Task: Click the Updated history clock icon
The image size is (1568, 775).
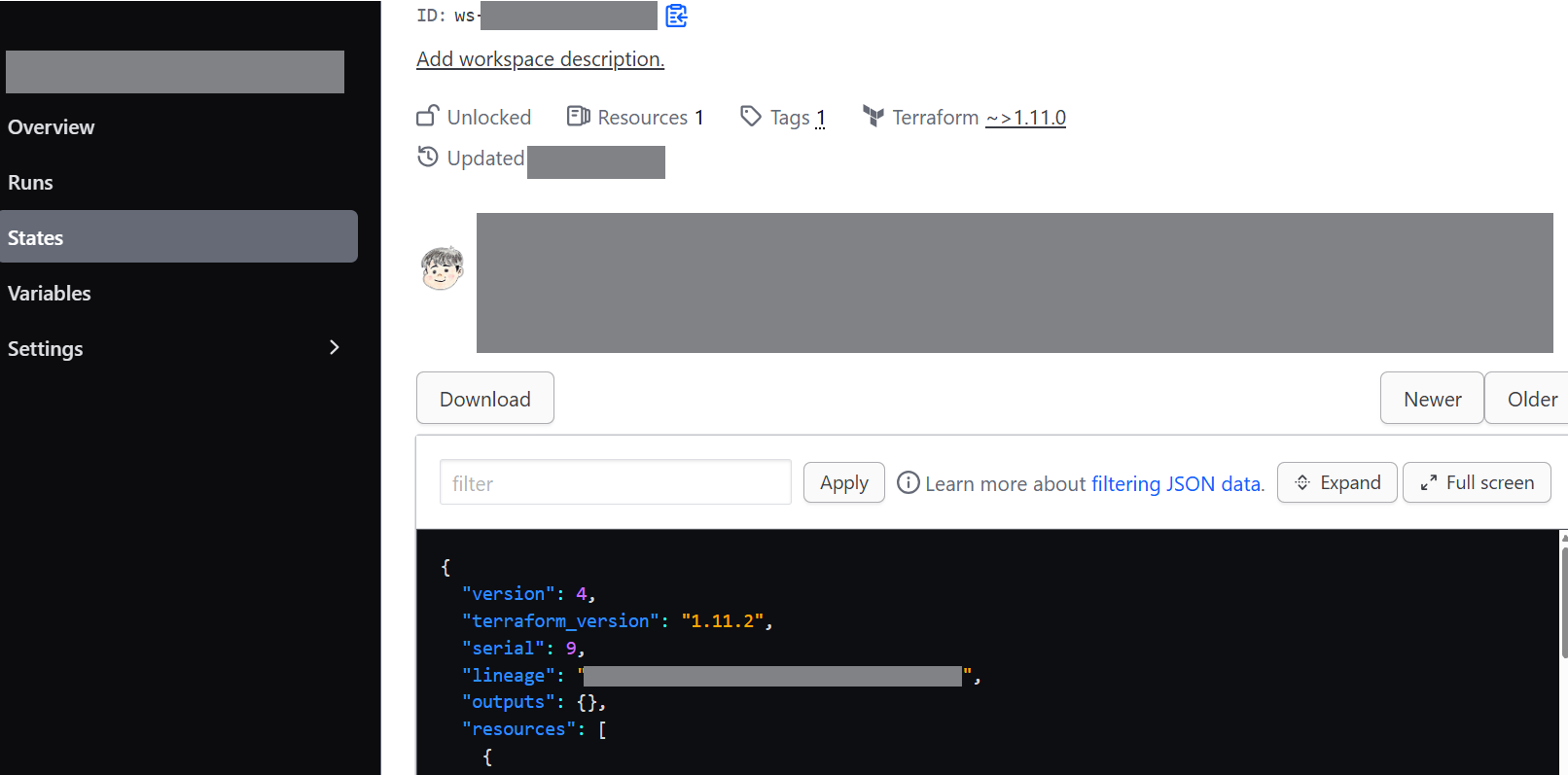Action: pos(428,157)
